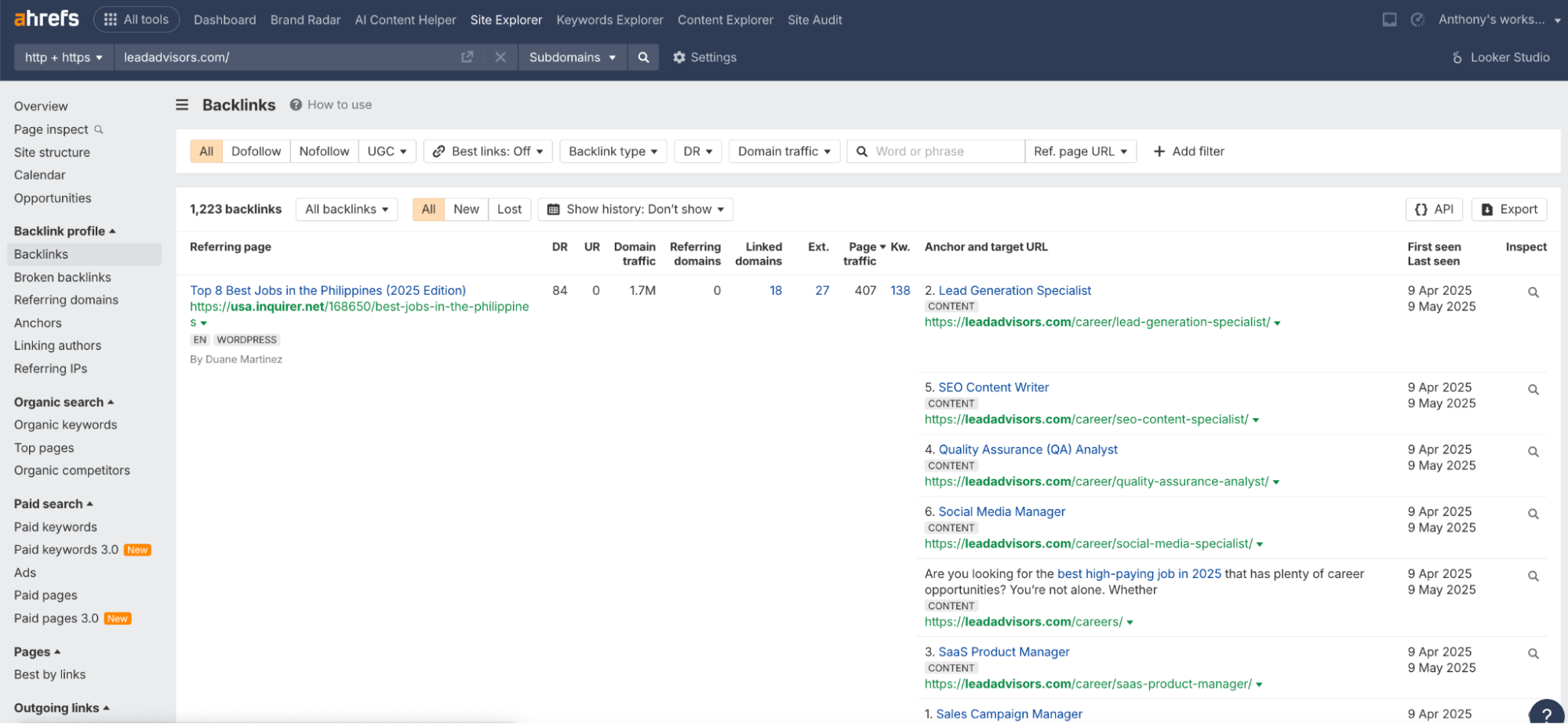Open AI Content Helper

(405, 20)
